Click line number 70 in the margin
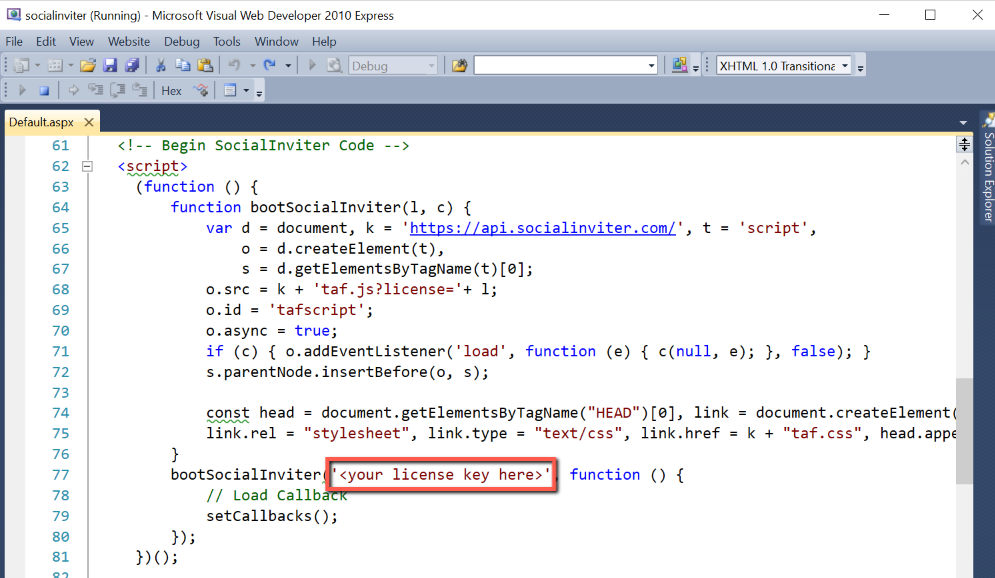The image size is (995, 578). [x=60, y=331]
